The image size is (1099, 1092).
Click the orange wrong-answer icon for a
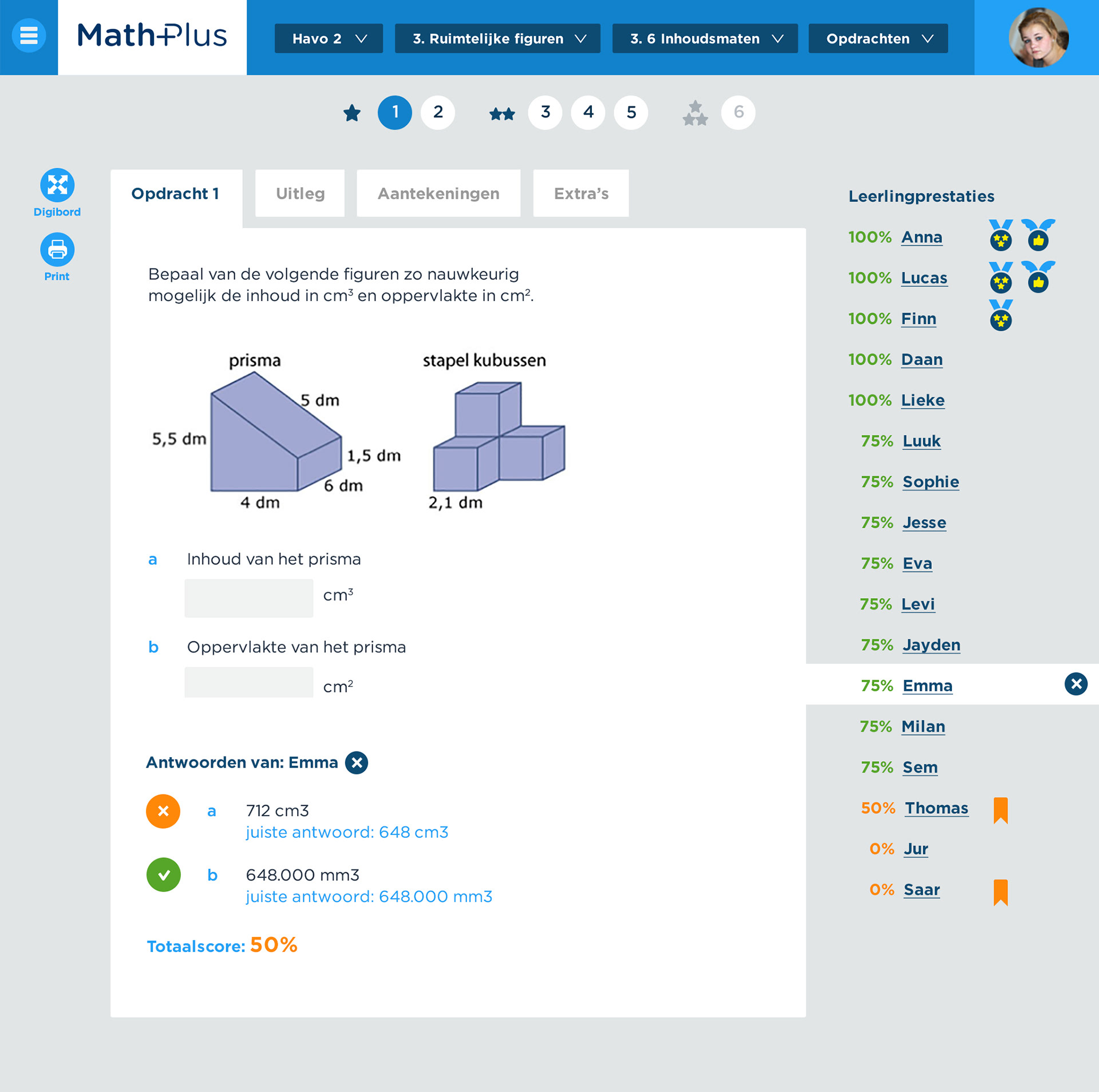point(163,811)
